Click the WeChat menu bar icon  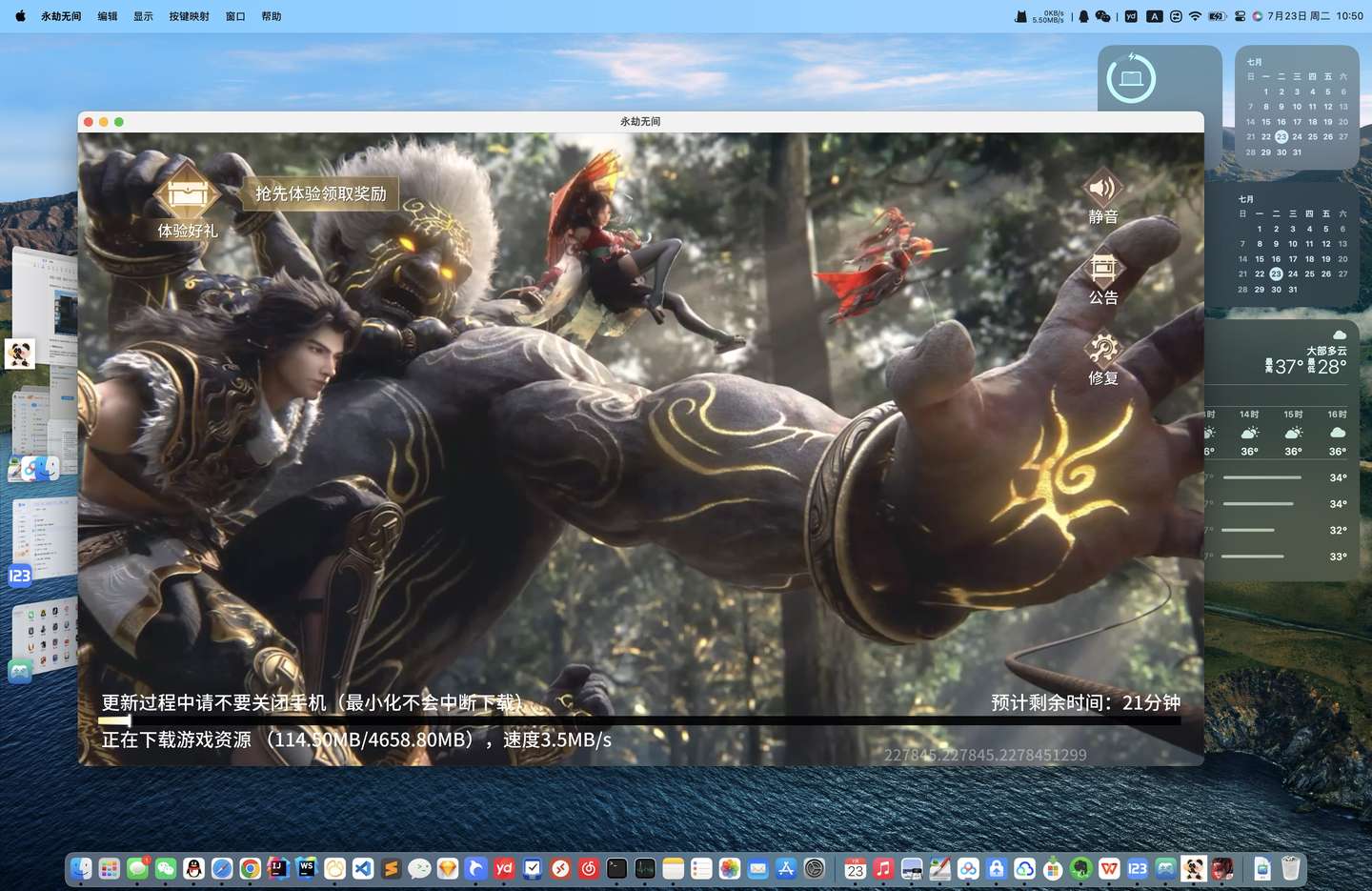pos(1103,16)
